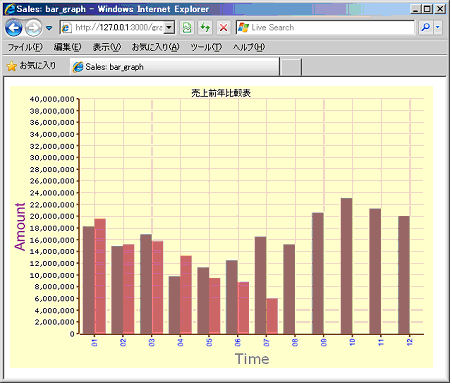The height and width of the screenshot is (385, 452).
Task: Click the compatibility view page icon
Action: coord(187,28)
